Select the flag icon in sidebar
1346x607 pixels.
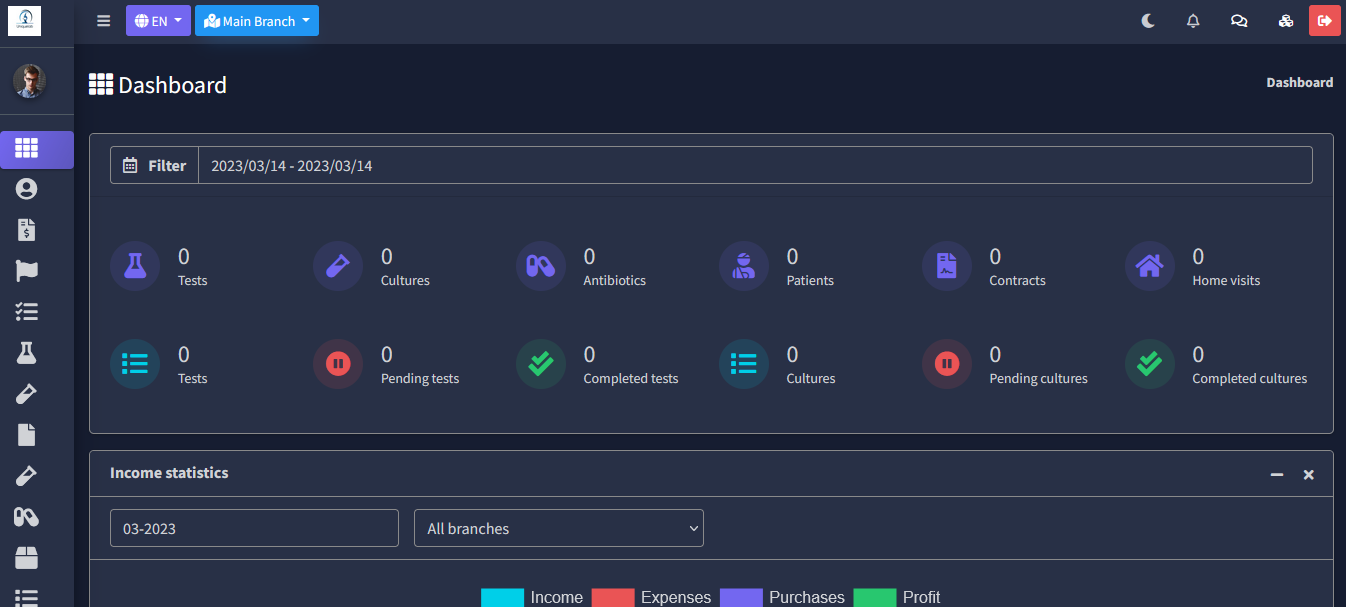pyautogui.click(x=26, y=271)
